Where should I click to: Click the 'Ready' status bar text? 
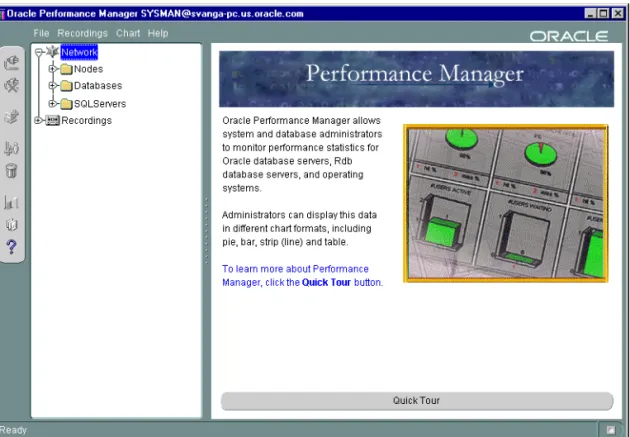click(13, 430)
